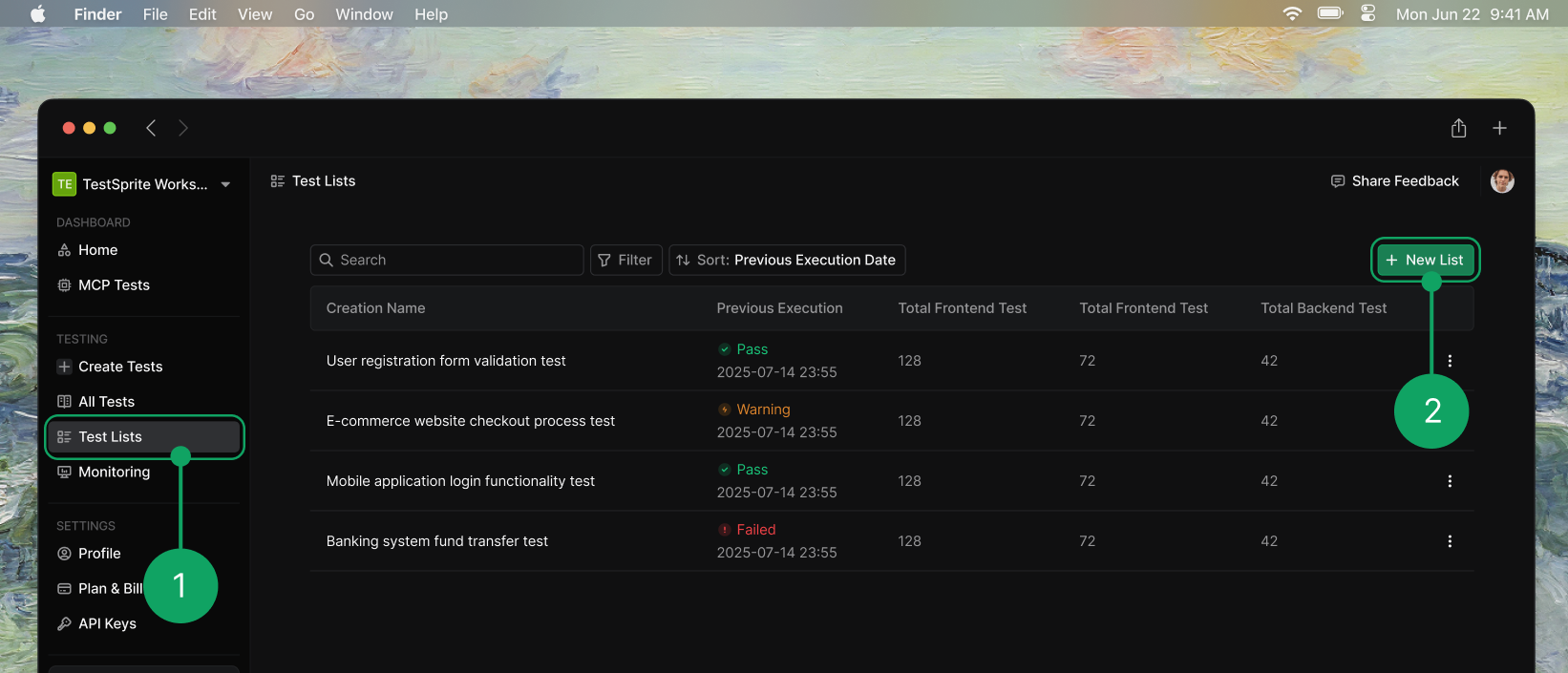Navigate forward with the right chevron

coord(183,128)
